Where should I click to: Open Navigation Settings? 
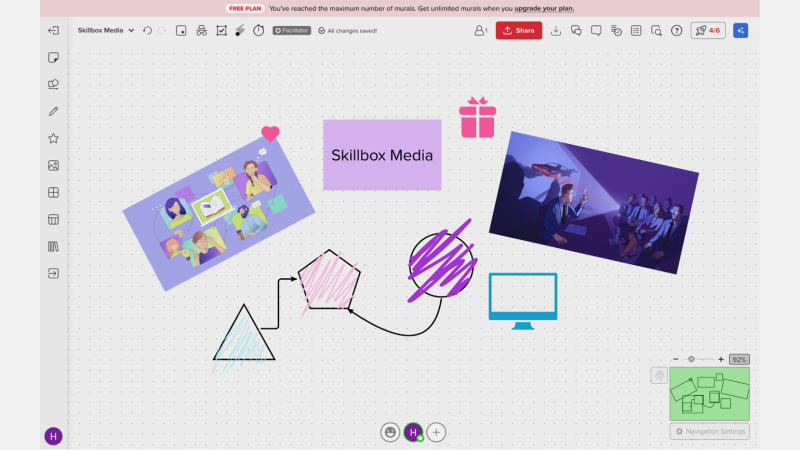(x=710, y=432)
